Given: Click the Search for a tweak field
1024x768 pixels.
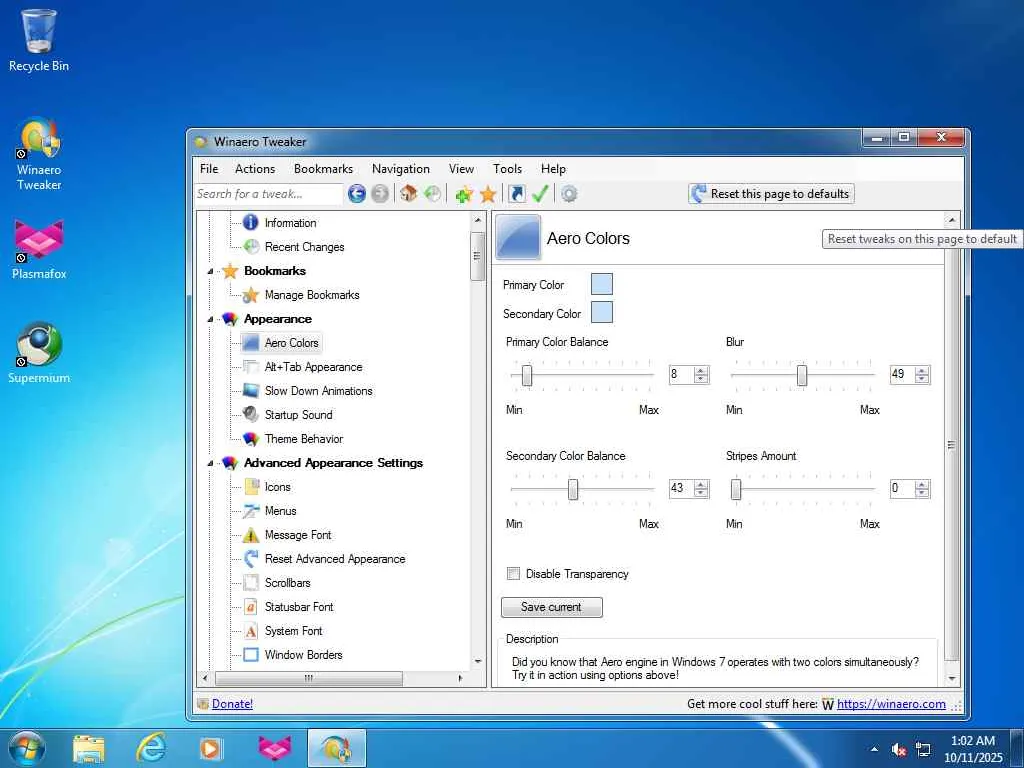Looking at the screenshot, I should tap(268, 194).
